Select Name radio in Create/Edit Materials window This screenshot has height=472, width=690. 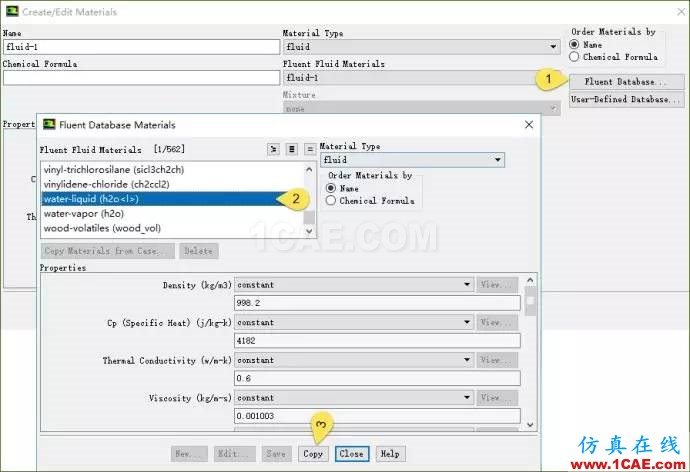pos(574,44)
